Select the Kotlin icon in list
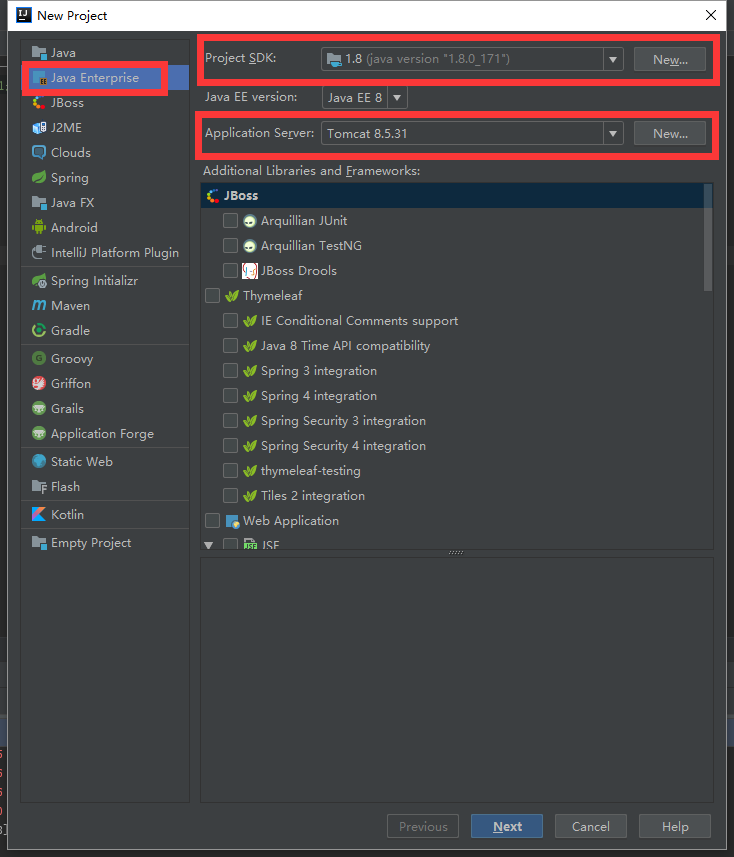Image resolution: width=734 pixels, height=857 pixels. point(39,515)
